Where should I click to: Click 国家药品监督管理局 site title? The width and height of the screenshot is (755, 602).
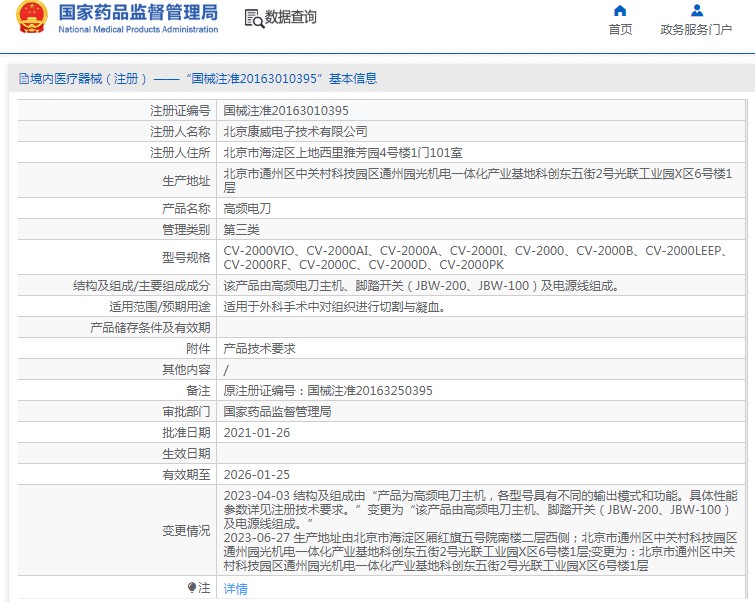[x=138, y=13]
